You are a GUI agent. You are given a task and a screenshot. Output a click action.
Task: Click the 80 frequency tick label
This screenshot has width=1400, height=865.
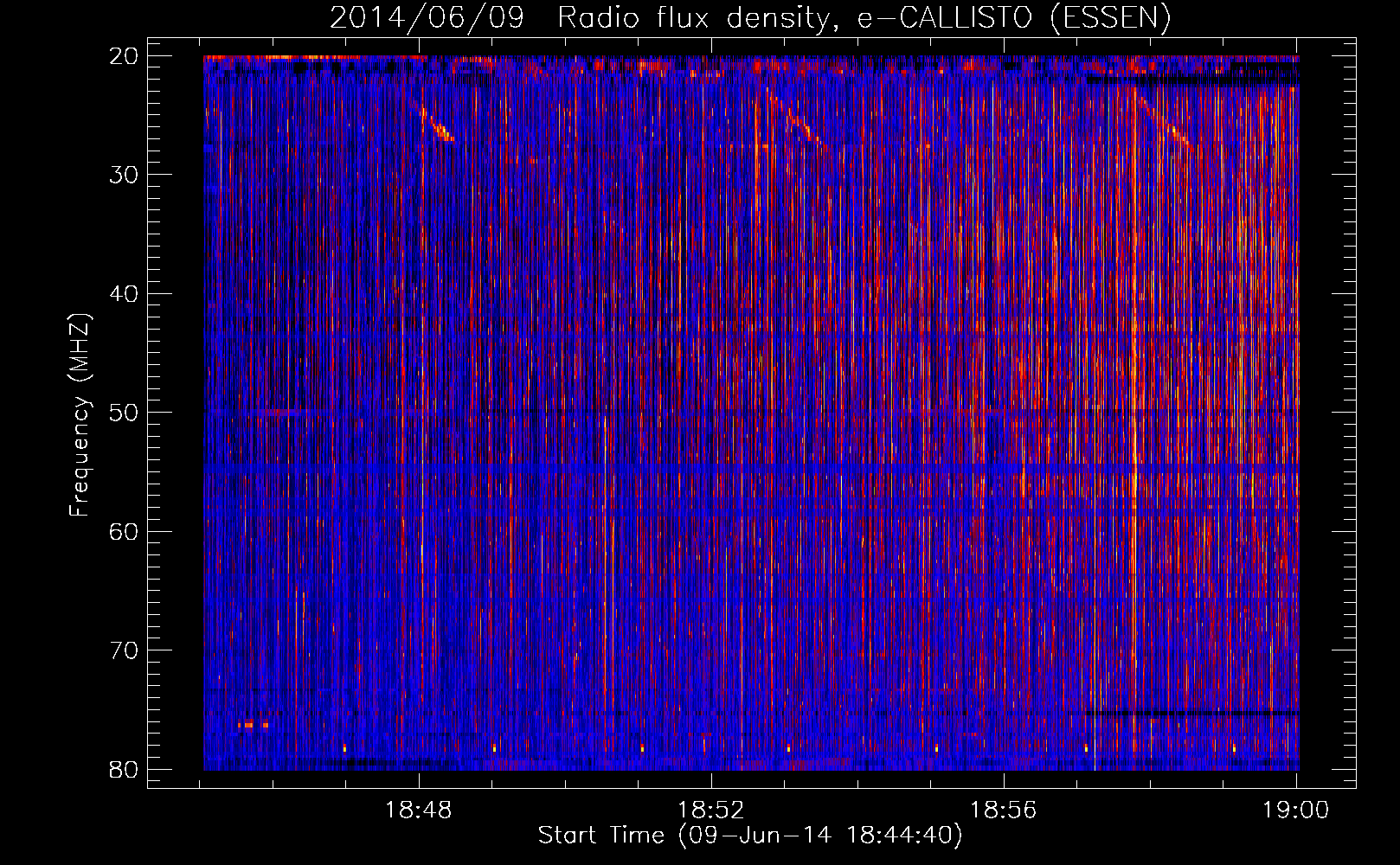[x=124, y=769]
